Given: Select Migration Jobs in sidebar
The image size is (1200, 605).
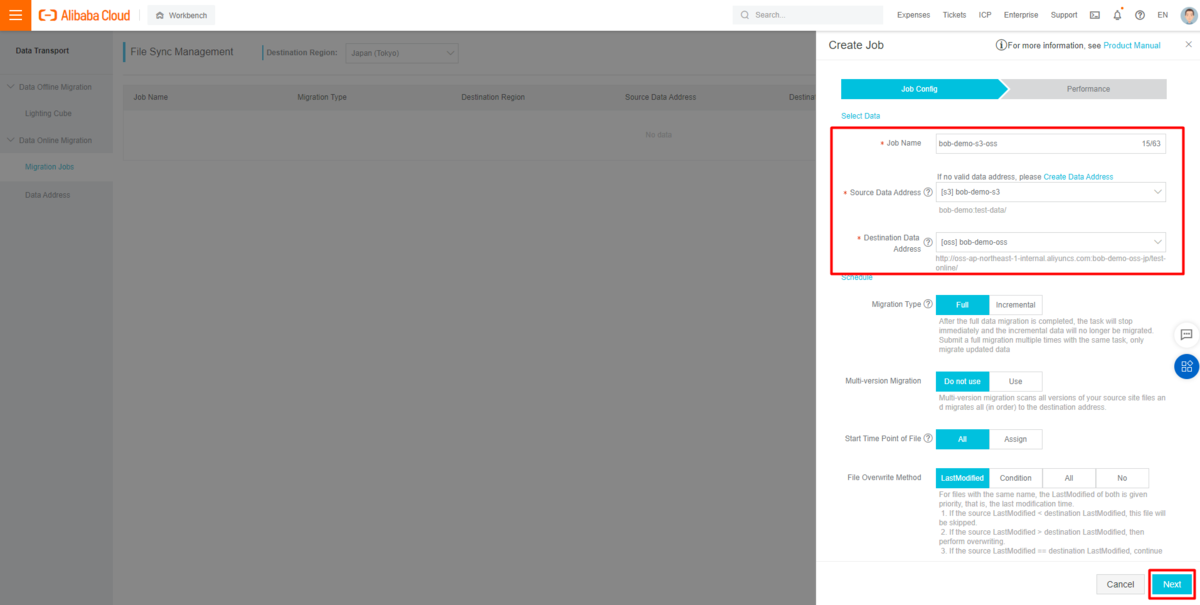Looking at the screenshot, I should (x=50, y=167).
